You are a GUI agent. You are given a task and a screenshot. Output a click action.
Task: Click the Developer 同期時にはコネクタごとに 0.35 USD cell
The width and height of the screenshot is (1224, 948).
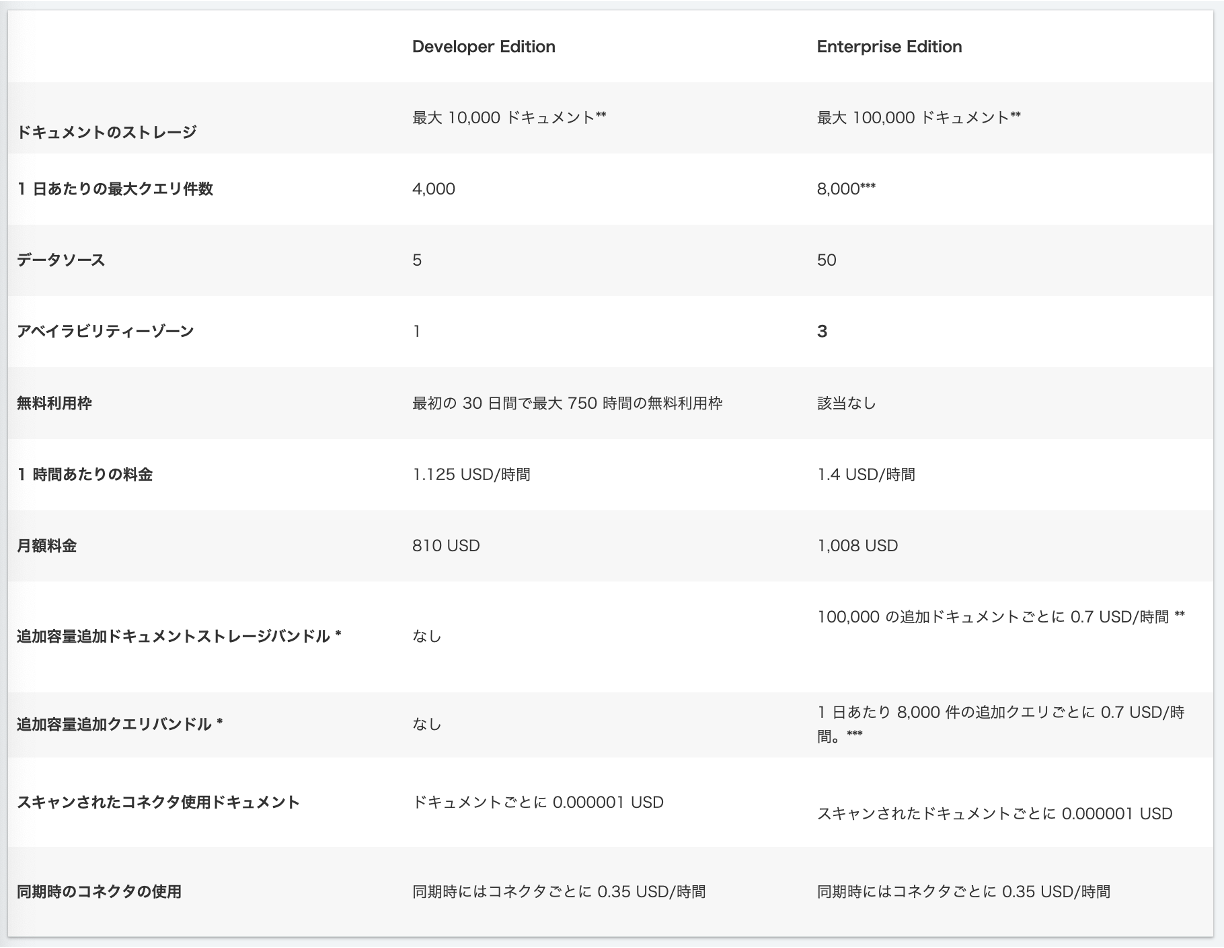pos(559,891)
